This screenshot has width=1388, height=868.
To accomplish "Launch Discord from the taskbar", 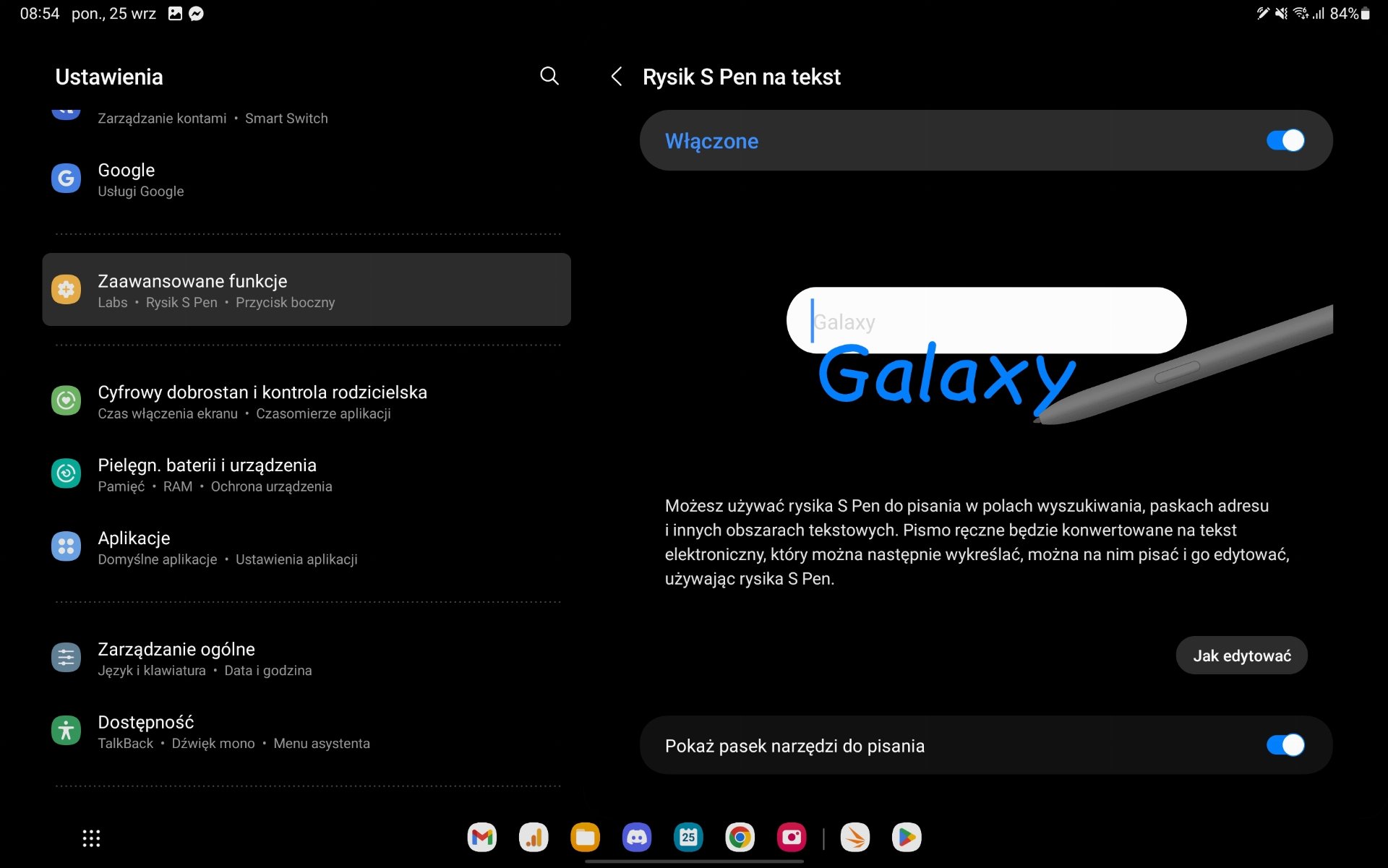I will pyautogui.click(x=637, y=838).
